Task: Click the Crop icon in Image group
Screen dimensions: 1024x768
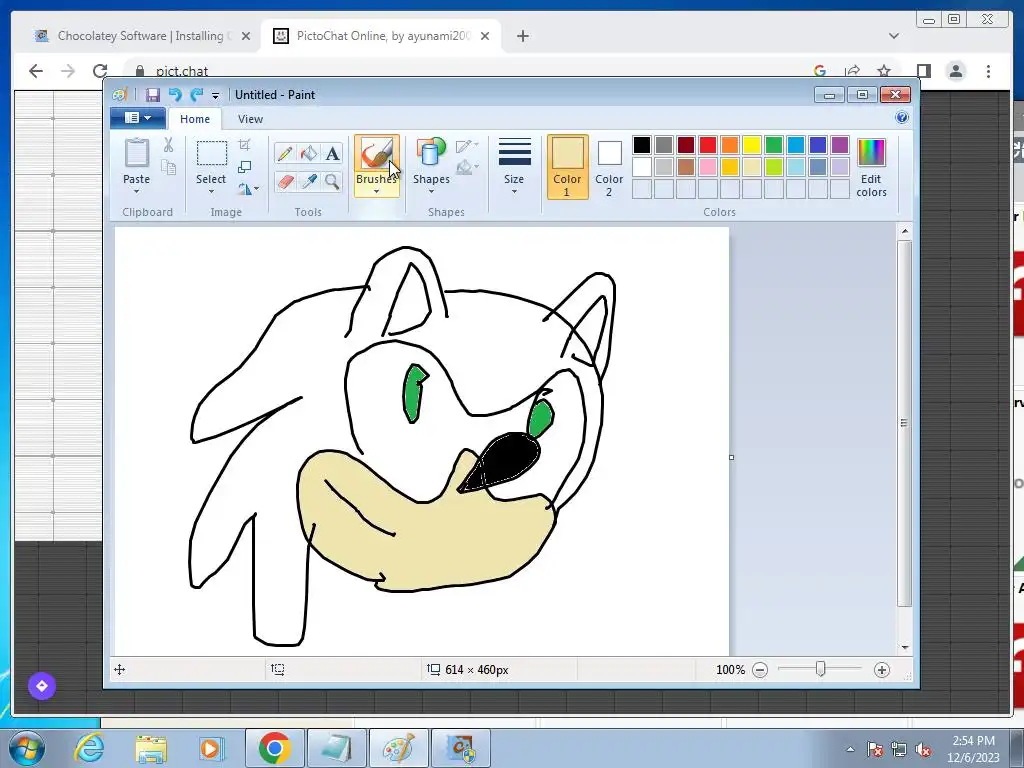Action: [245, 145]
